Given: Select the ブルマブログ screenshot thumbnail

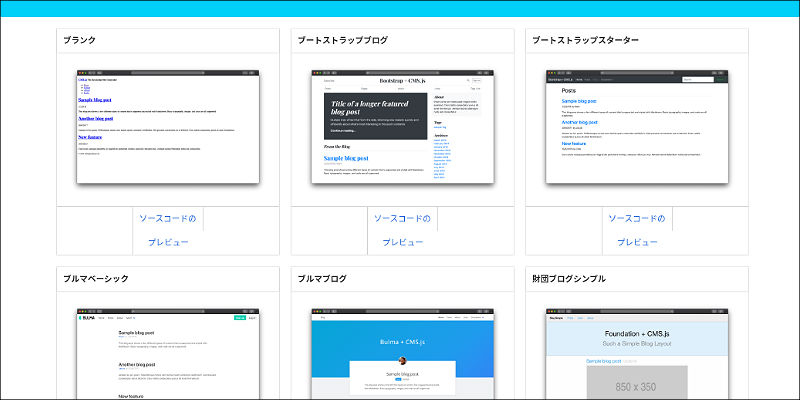Looking at the screenshot, I should coord(403,354).
